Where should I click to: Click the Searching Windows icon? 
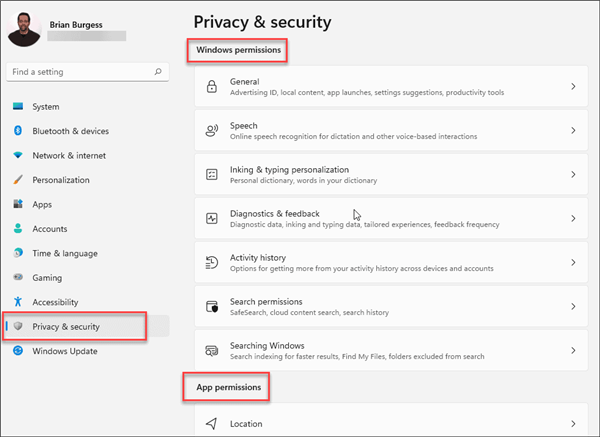point(211,350)
